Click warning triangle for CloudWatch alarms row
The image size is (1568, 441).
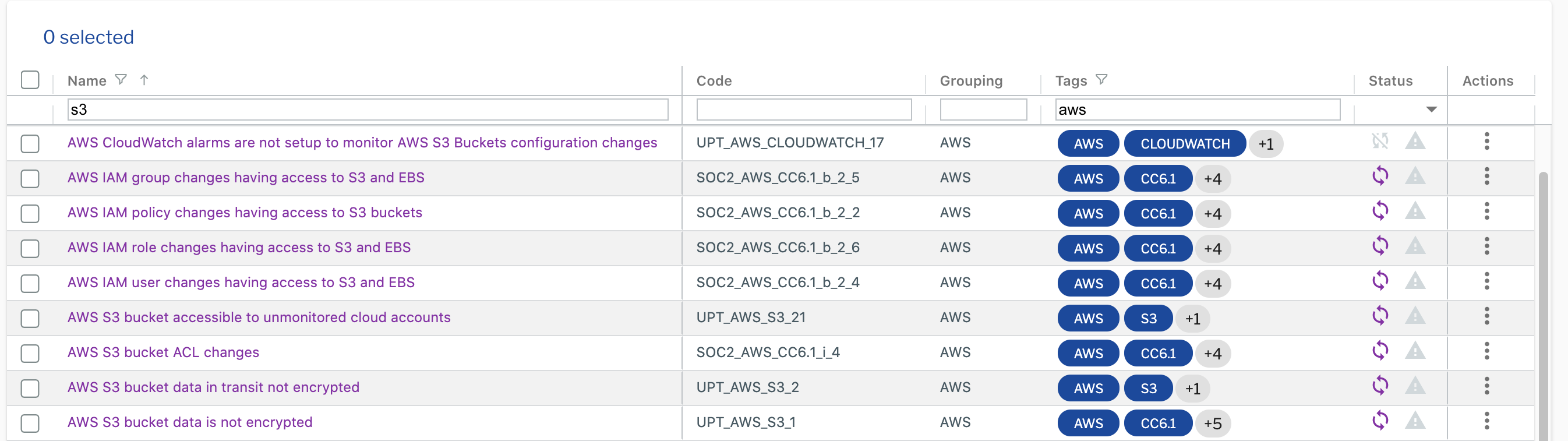1415,142
